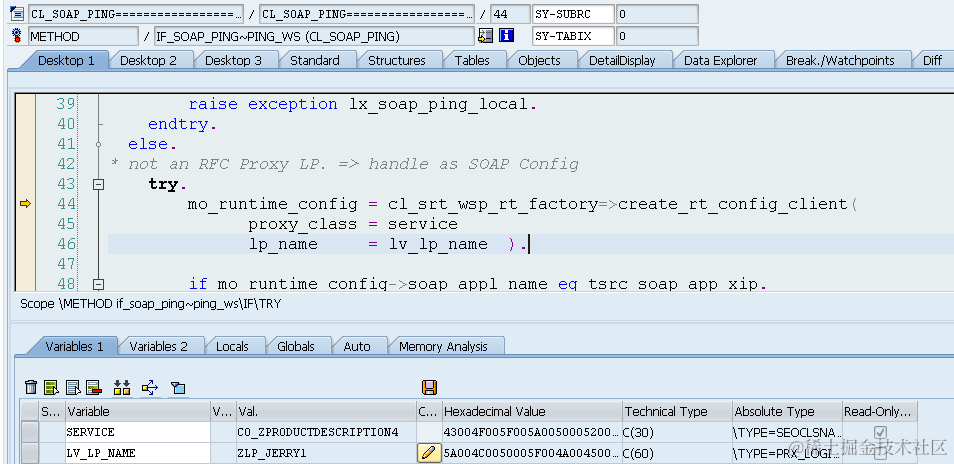Switch to the Desktop 2 tab

(x=148, y=60)
